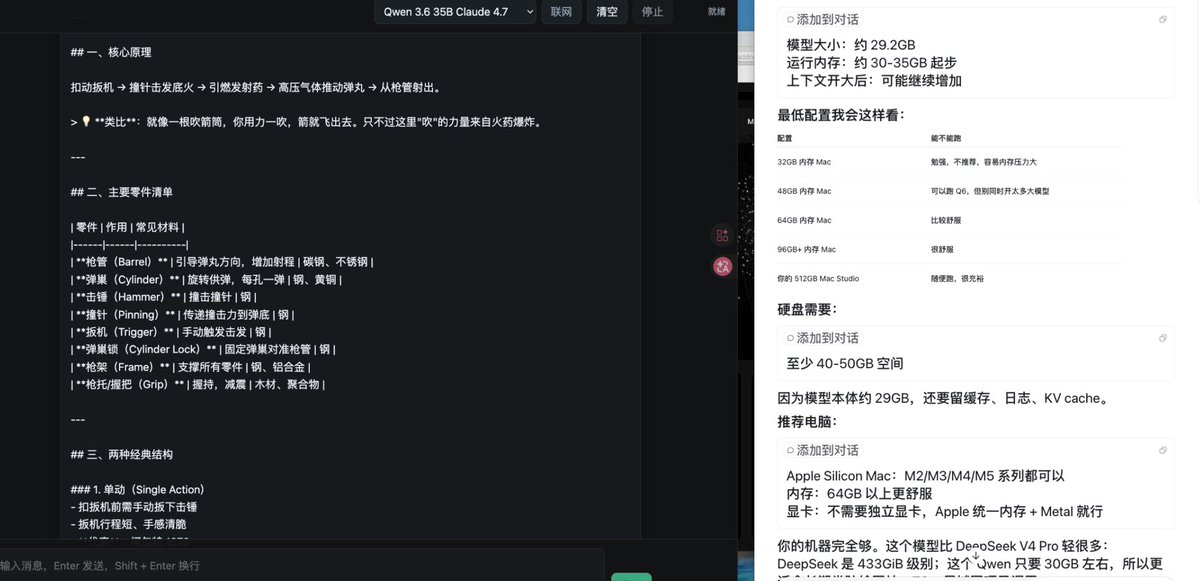Focus the 输入消息 message input field

point(300,566)
